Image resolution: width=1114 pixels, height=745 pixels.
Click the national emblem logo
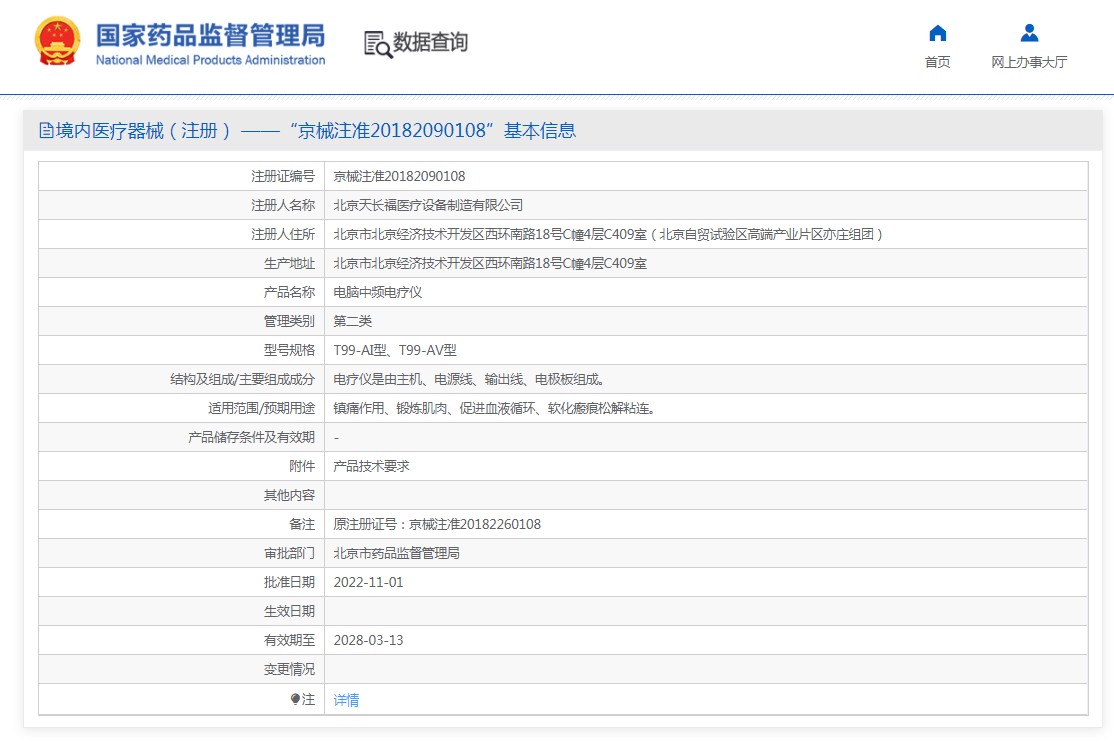pos(58,41)
